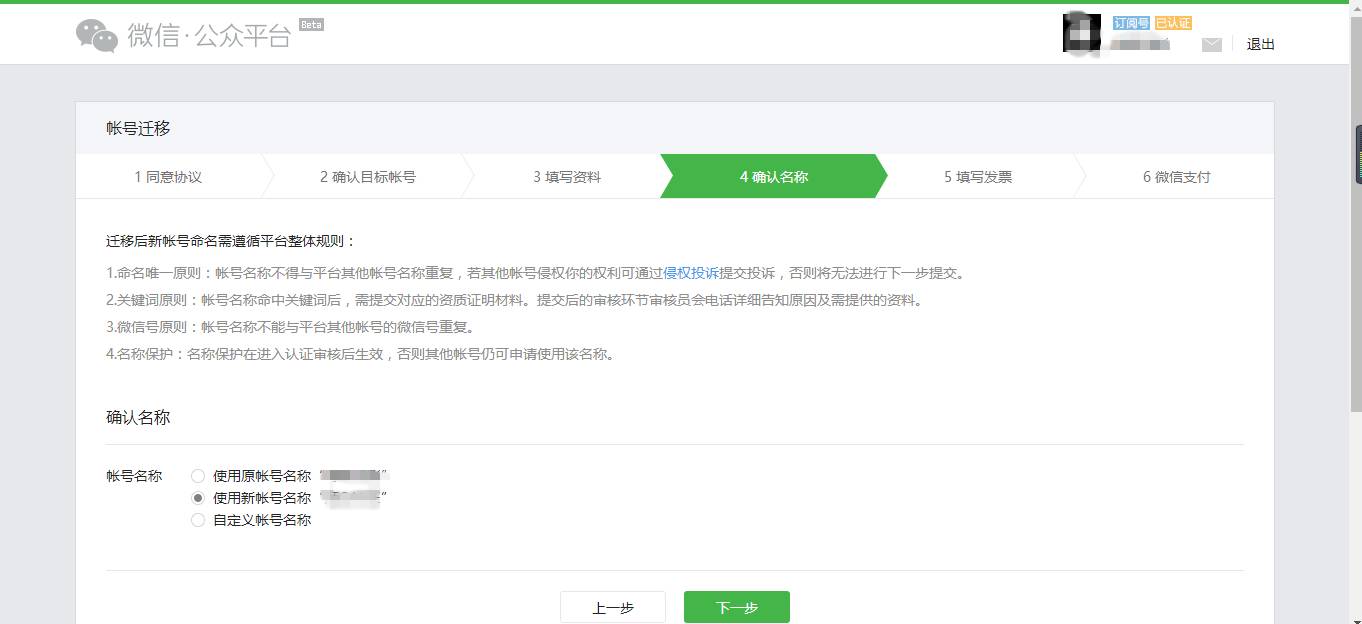Go to step 6 微信支付
1362x624 pixels.
click(x=1177, y=177)
